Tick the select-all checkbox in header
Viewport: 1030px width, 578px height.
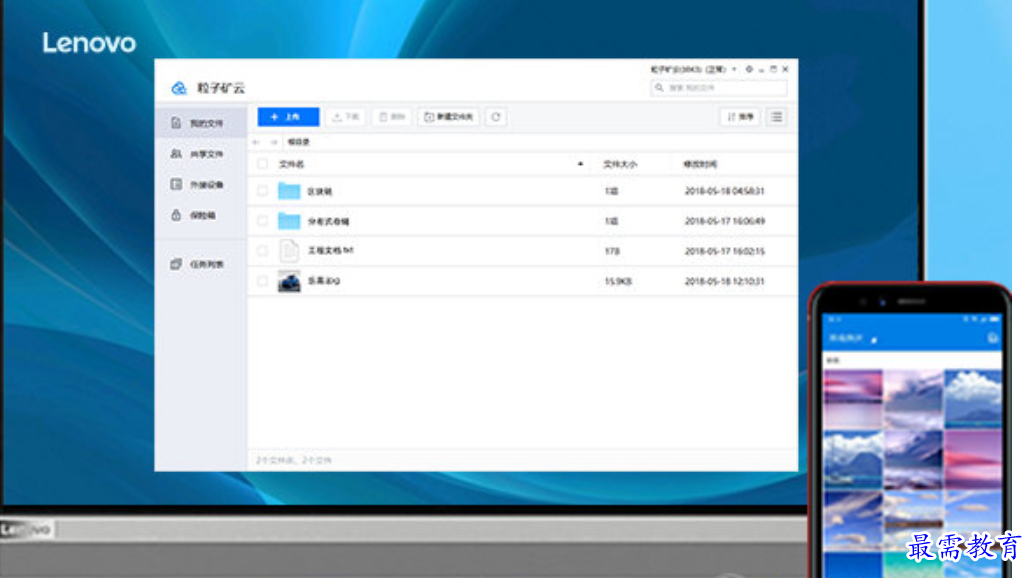(x=263, y=164)
